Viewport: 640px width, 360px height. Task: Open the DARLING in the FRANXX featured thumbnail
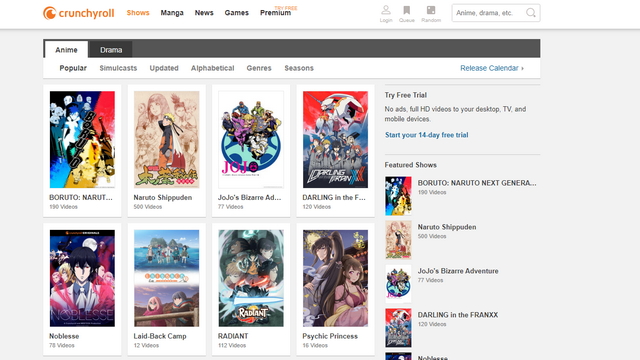point(398,328)
